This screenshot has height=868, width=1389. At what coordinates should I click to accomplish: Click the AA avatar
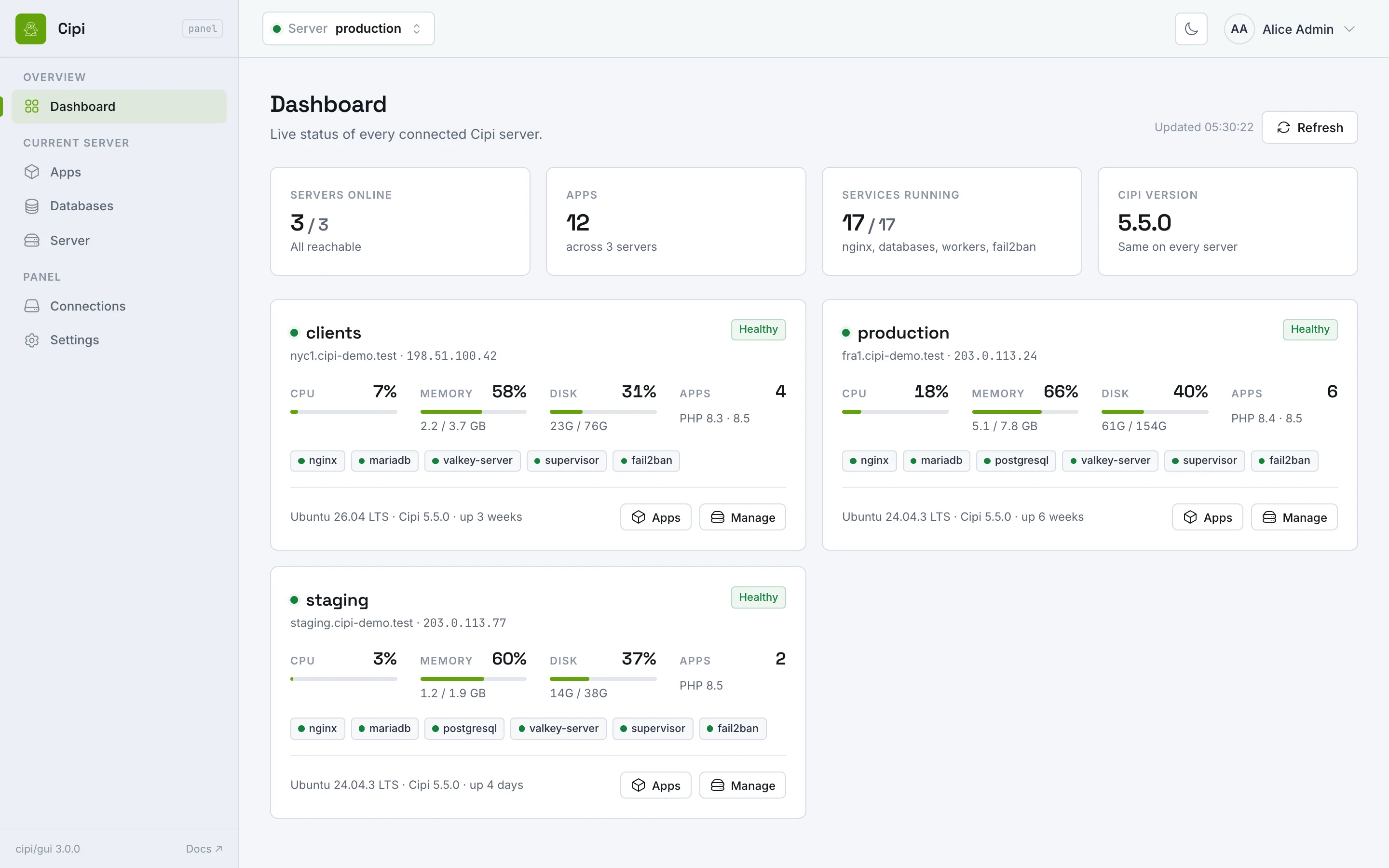point(1239,29)
